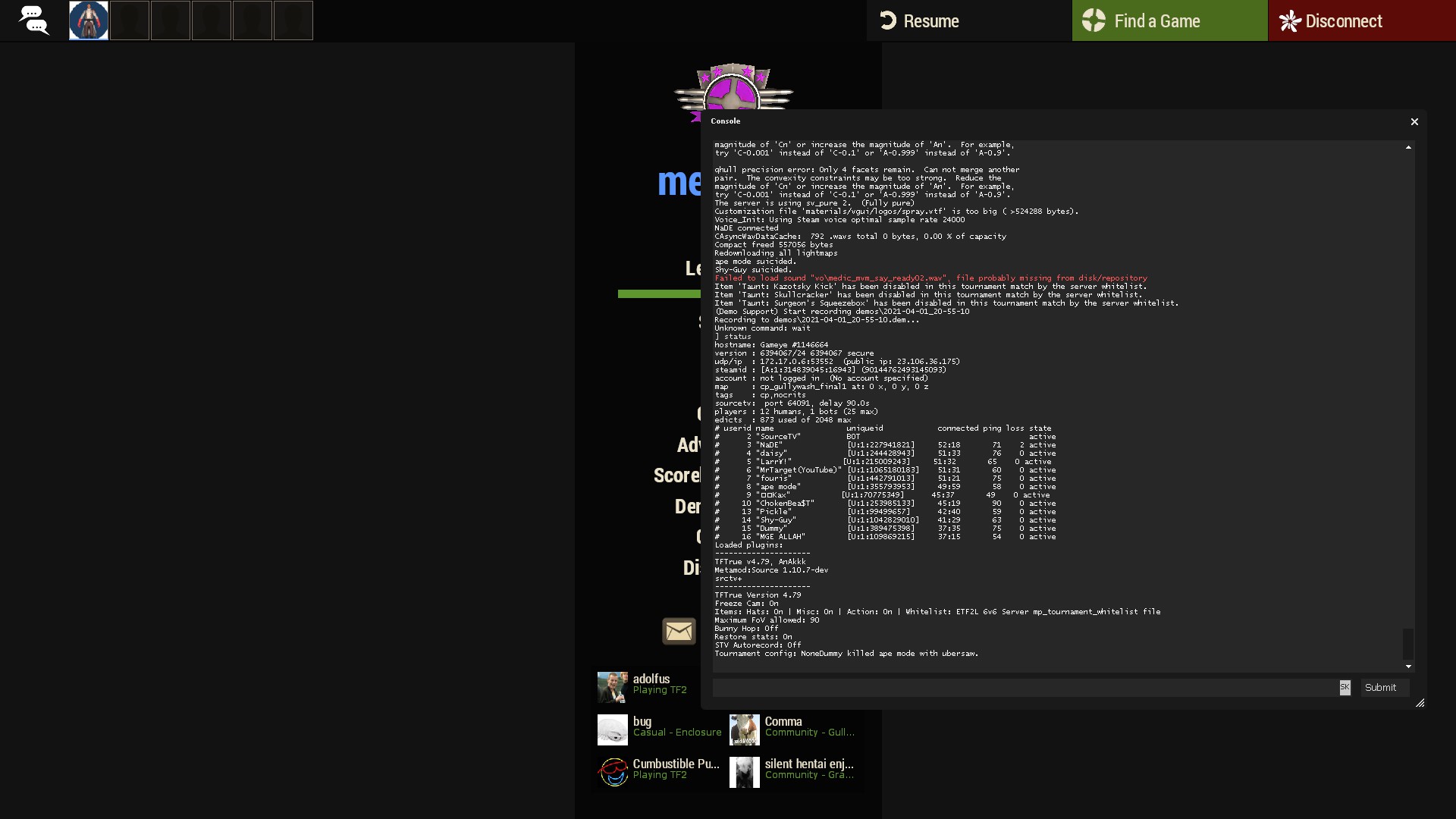Click the "ape mode" player row
Viewport: 1456px width, 819px height.
(x=885, y=487)
